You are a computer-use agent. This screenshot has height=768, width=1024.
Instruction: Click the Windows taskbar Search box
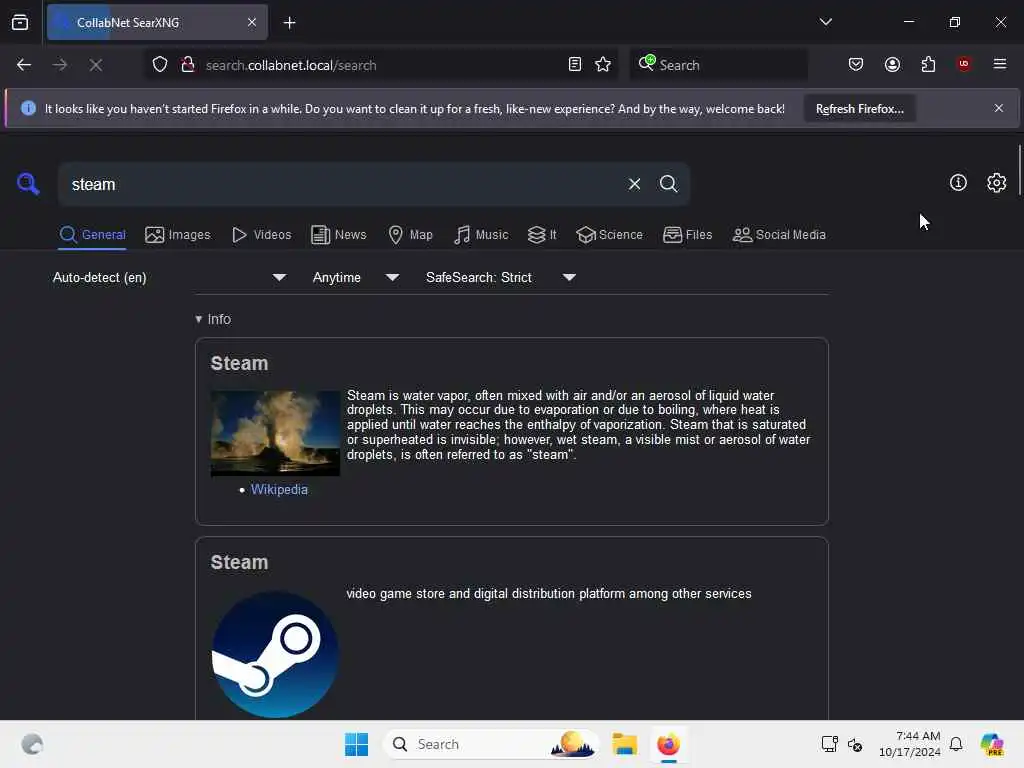click(x=491, y=744)
